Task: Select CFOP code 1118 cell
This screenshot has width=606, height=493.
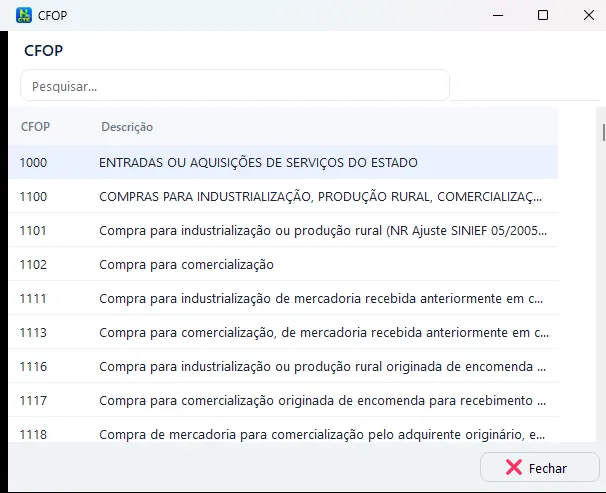Action: (33, 434)
